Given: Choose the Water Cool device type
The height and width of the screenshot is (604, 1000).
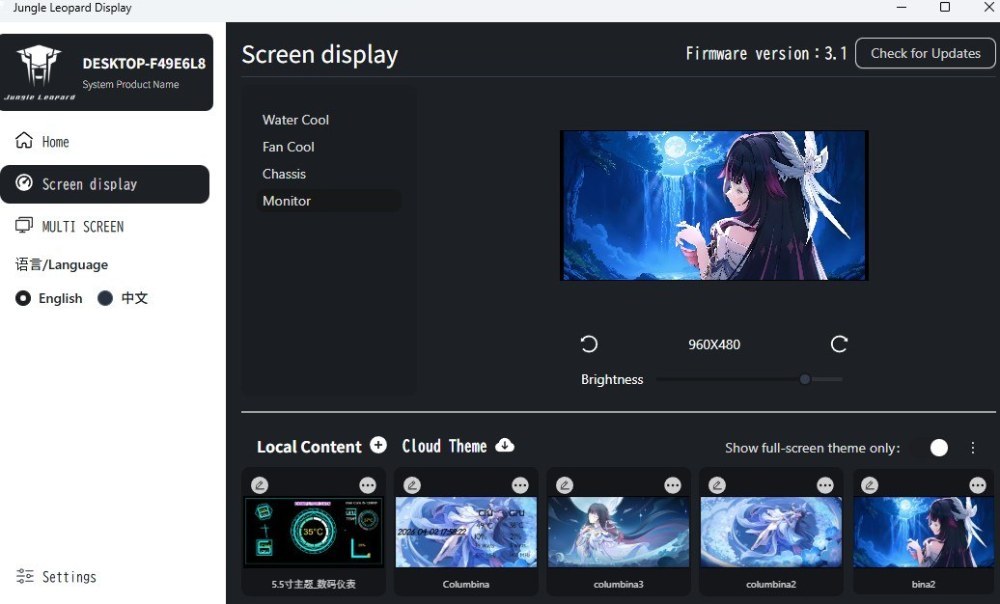Looking at the screenshot, I should coord(295,120).
